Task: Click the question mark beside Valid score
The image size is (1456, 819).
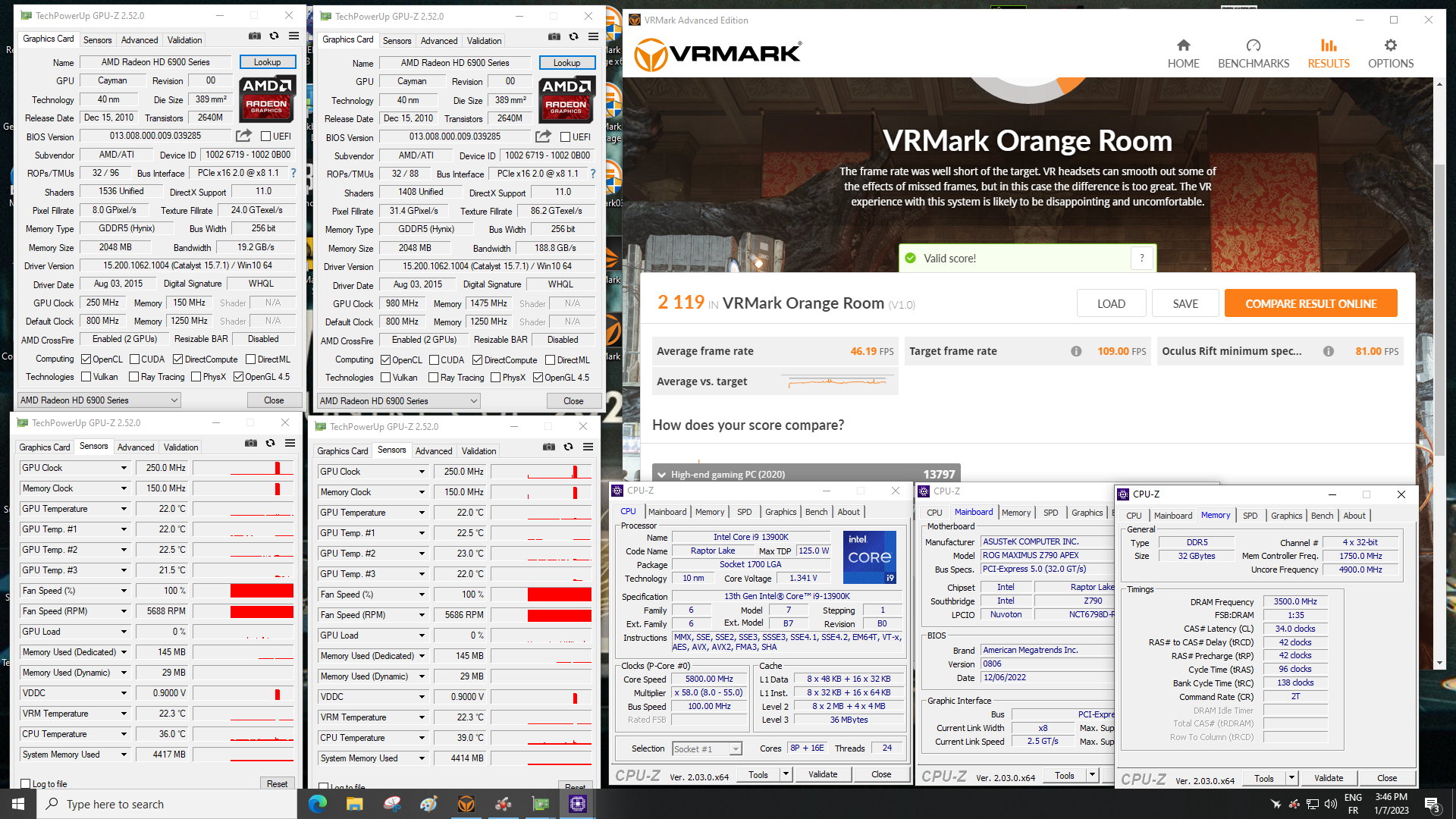Action: tap(1142, 258)
